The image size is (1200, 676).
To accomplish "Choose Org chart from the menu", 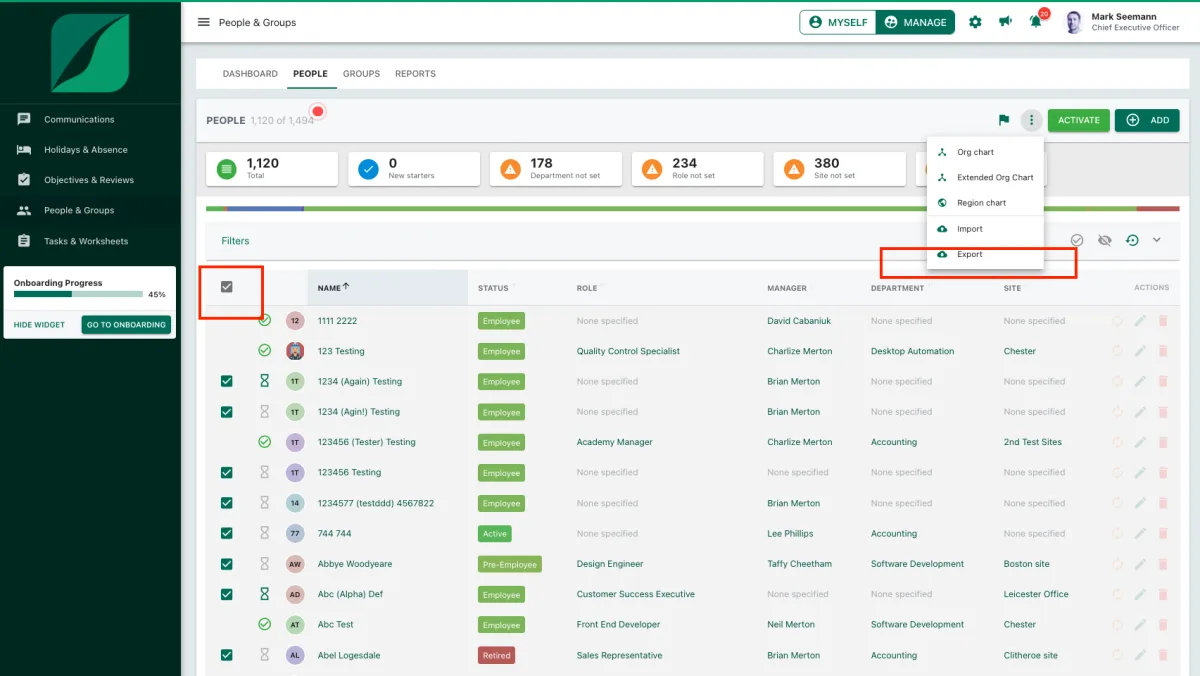I will (985, 152).
